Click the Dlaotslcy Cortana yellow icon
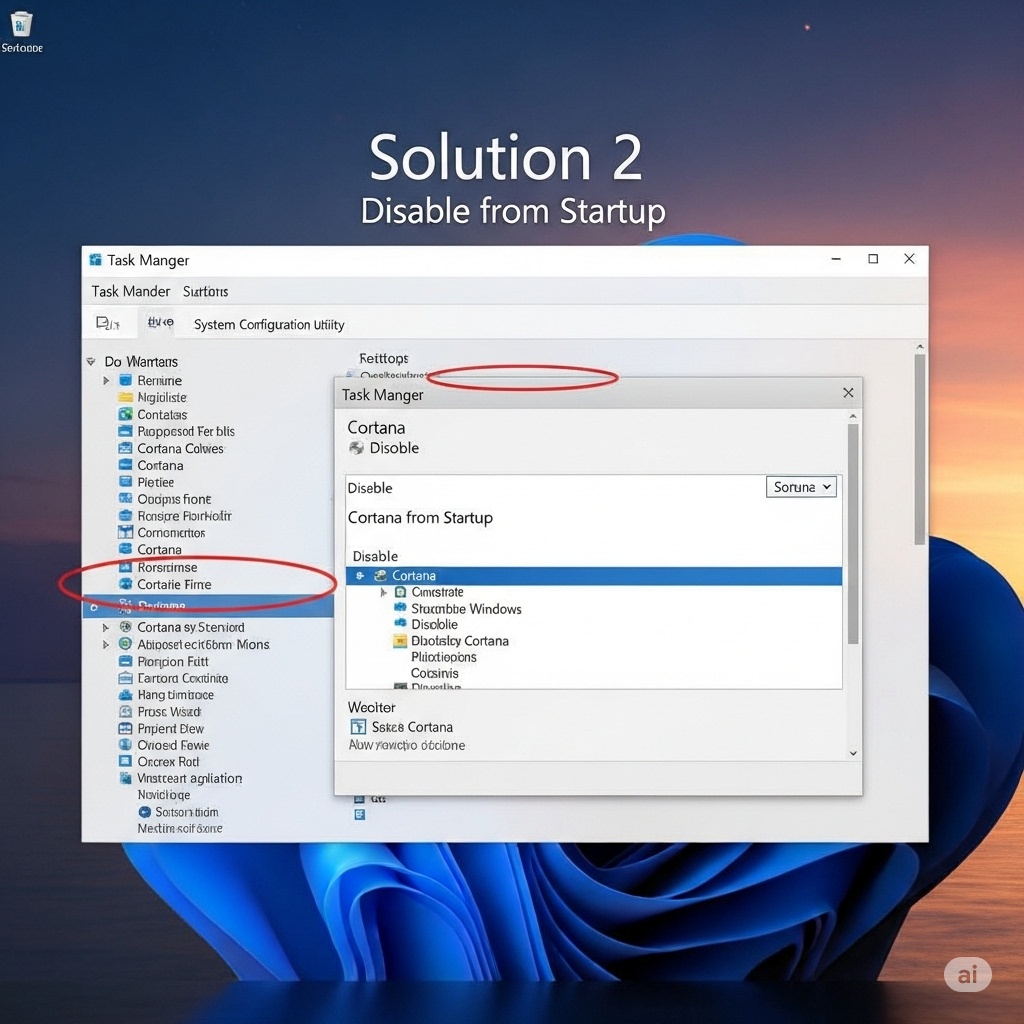 point(400,641)
